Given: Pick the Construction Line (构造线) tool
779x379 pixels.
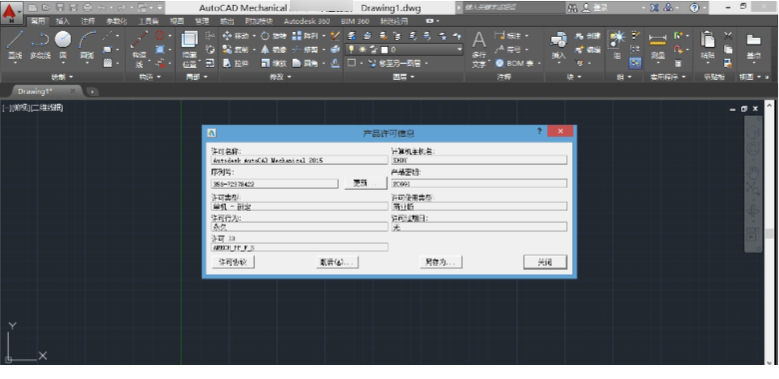Looking at the screenshot, I should pyautogui.click(x=140, y=48).
